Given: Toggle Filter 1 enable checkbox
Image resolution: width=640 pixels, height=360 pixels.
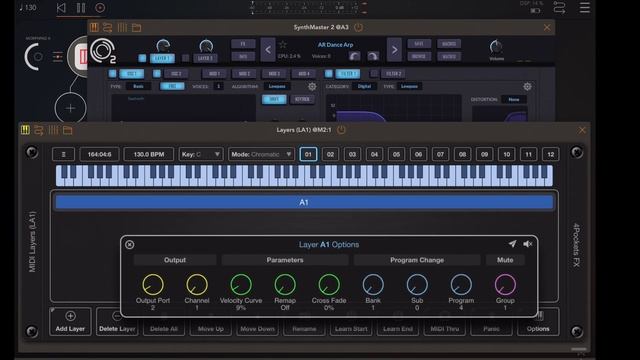Looking at the screenshot, I should [x=329, y=73].
